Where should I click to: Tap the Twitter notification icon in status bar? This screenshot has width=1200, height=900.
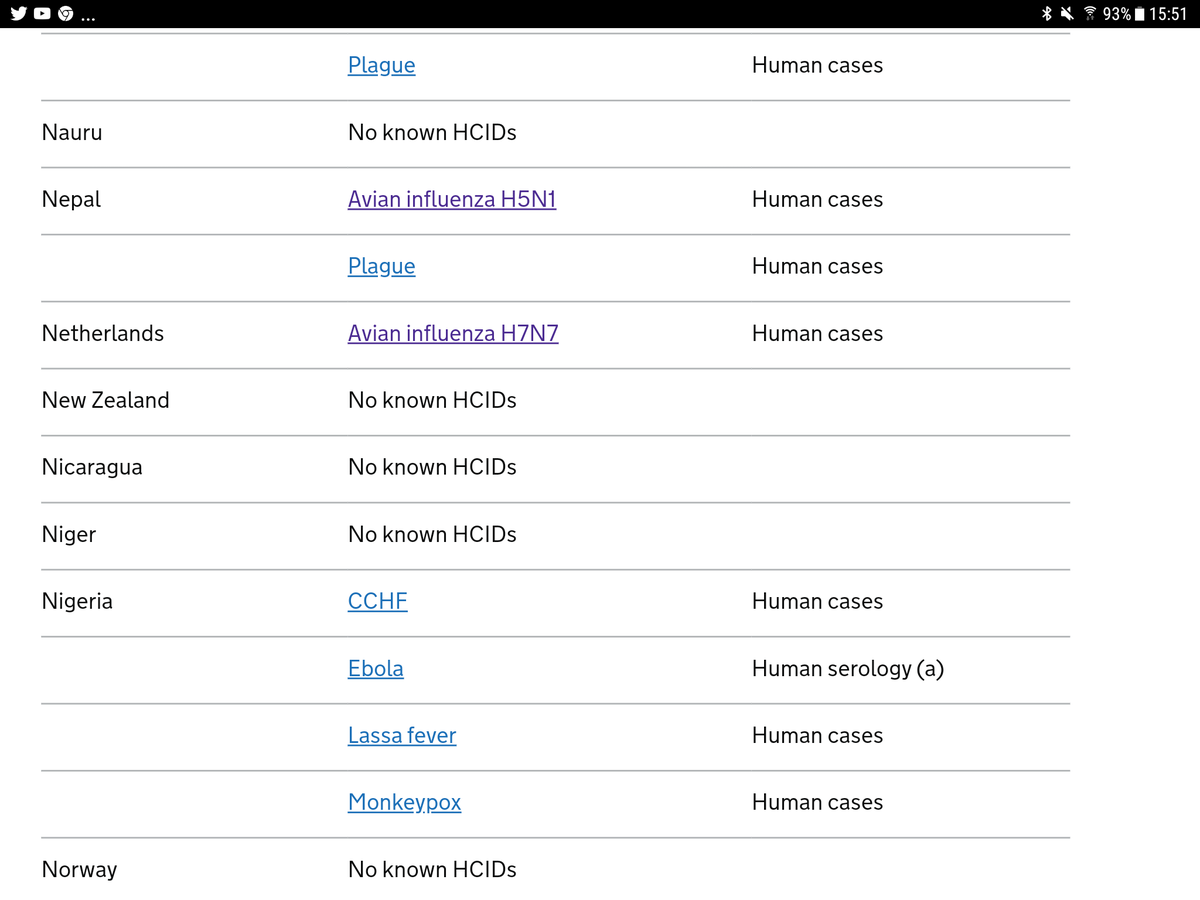tap(19, 14)
